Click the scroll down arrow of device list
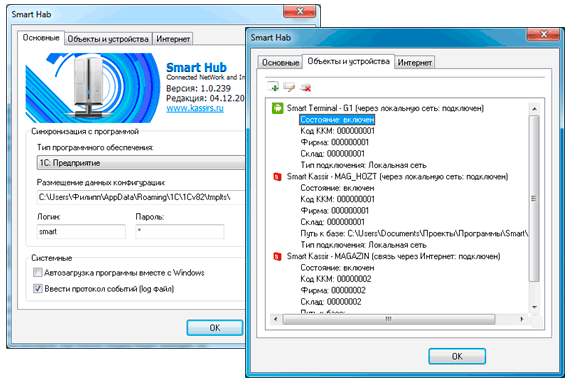 (534, 307)
